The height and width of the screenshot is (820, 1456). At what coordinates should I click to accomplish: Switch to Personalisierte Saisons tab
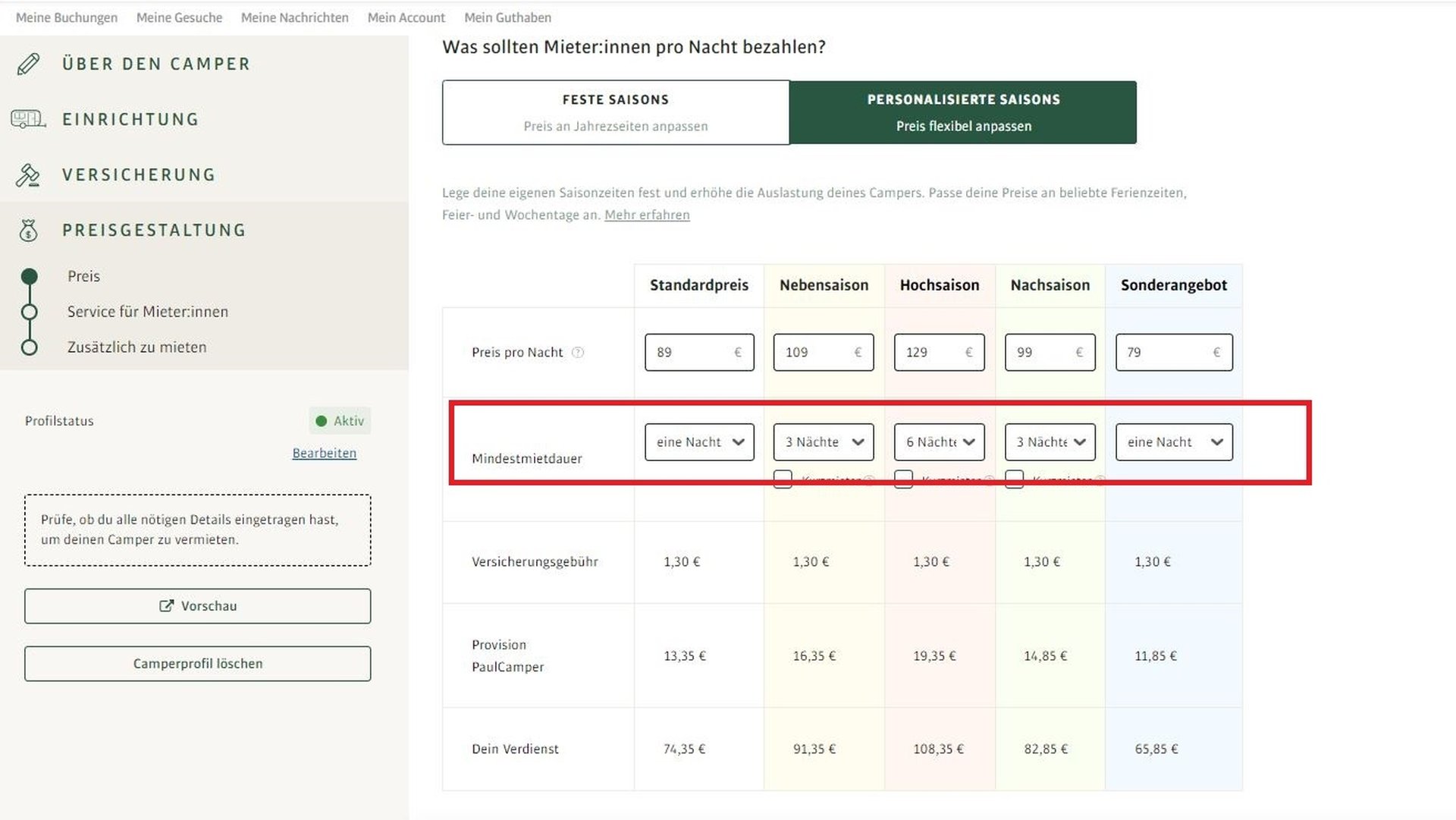(x=963, y=112)
